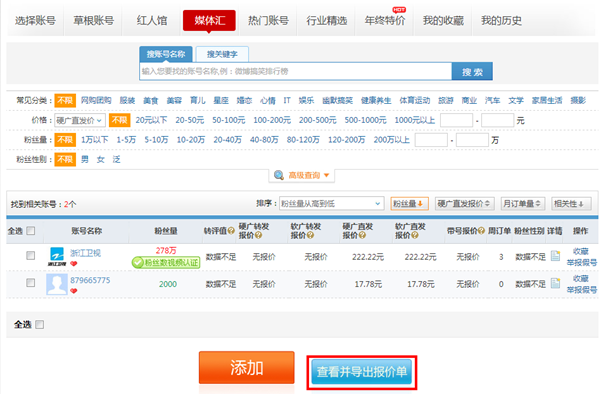Viewport: 601px width, 394px height.
Task: Select 不限 in 常见分类 row
Action: (x=65, y=100)
